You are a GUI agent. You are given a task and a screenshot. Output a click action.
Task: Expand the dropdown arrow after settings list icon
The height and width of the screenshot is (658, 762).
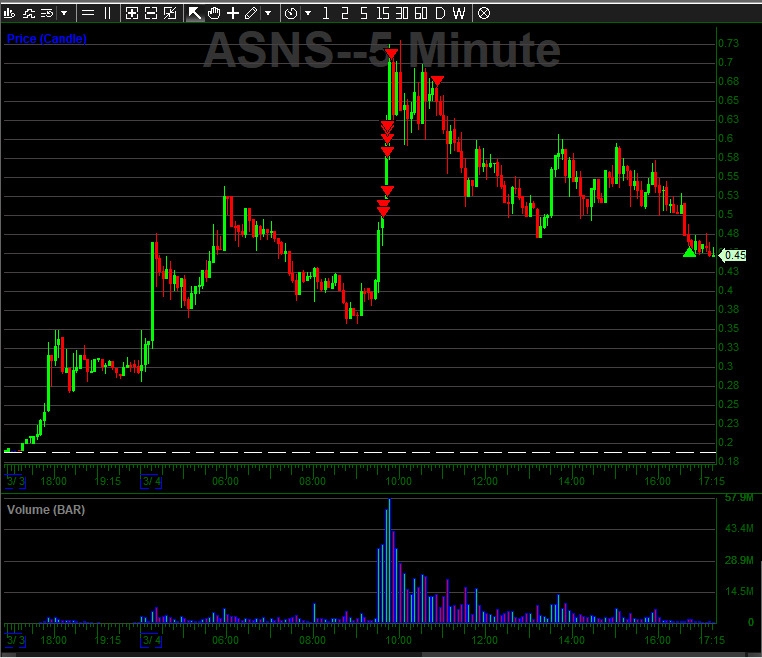pyautogui.click(x=64, y=13)
